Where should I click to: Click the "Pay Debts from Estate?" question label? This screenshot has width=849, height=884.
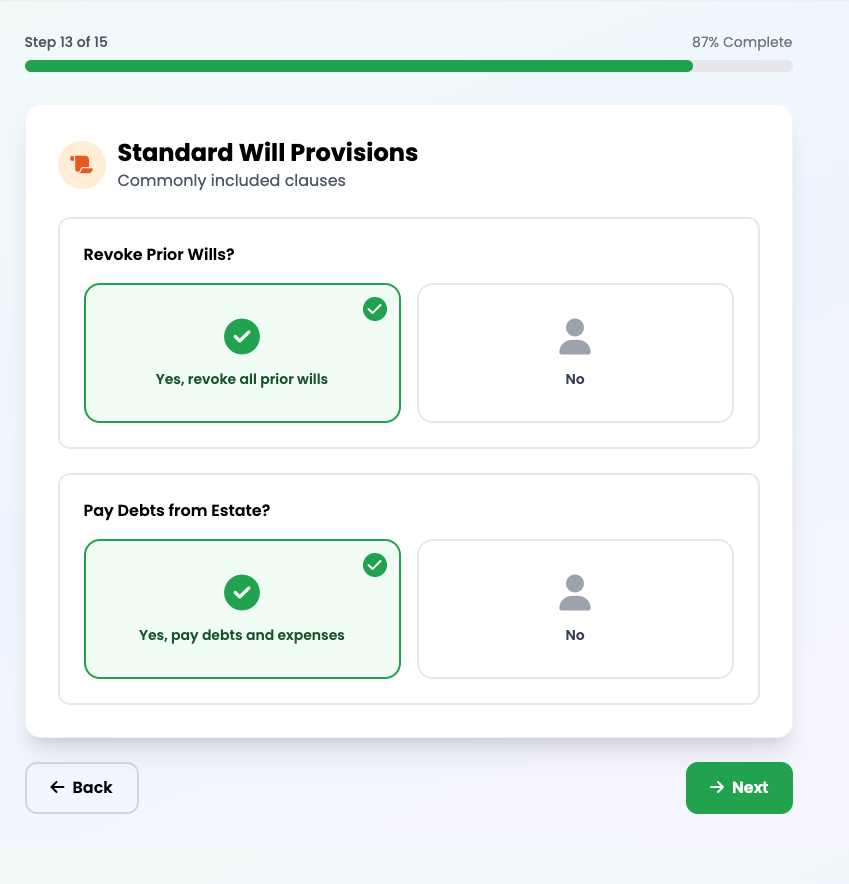click(177, 511)
